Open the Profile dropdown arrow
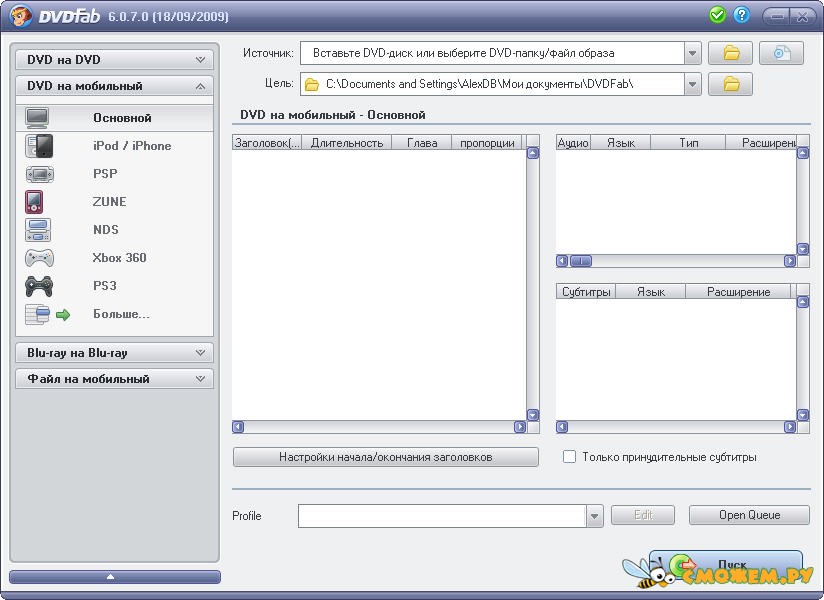The height and width of the screenshot is (600, 824). (594, 516)
